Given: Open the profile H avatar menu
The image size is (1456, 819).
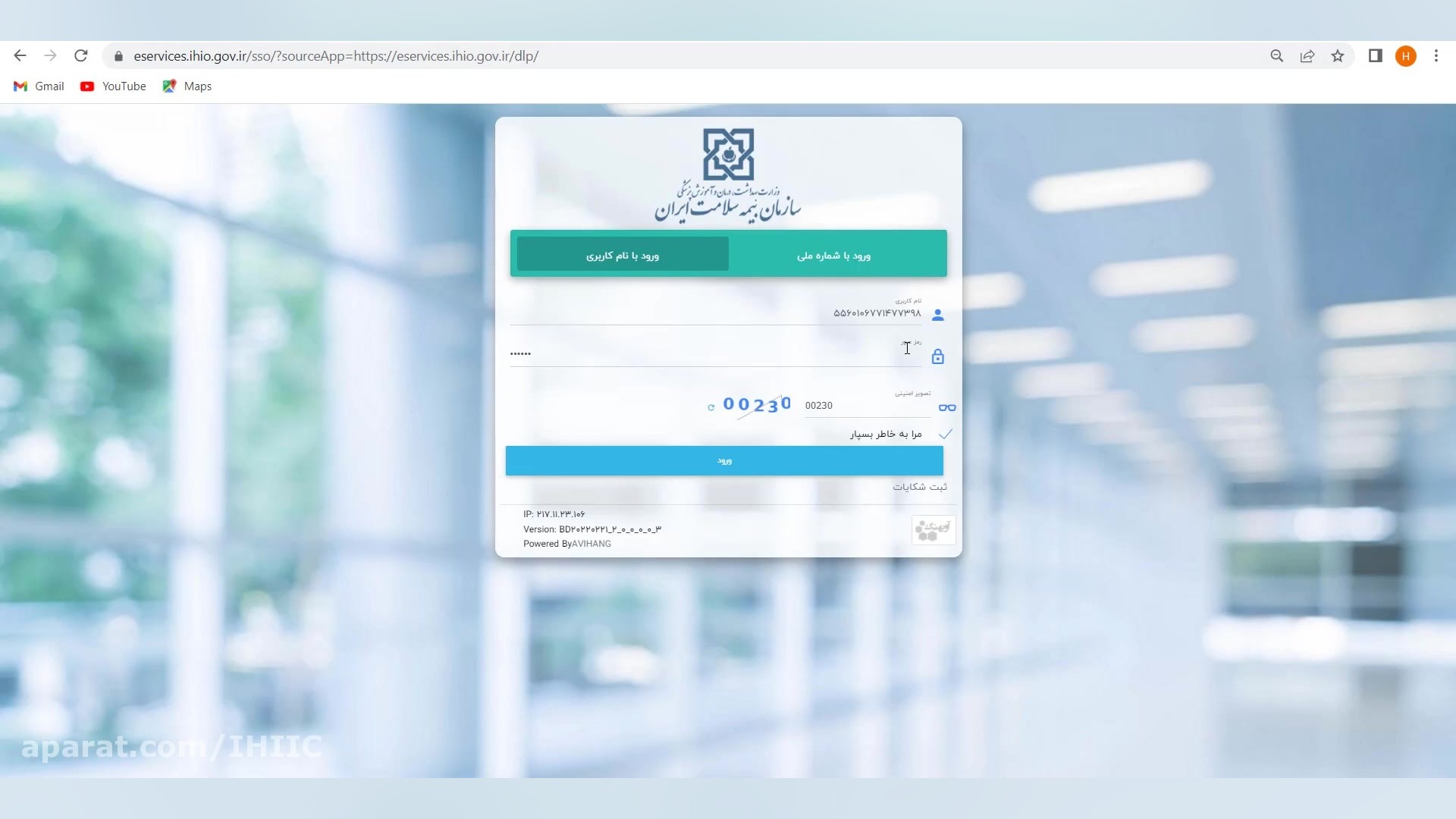Looking at the screenshot, I should pyautogui.click(x=1405, y=56).
